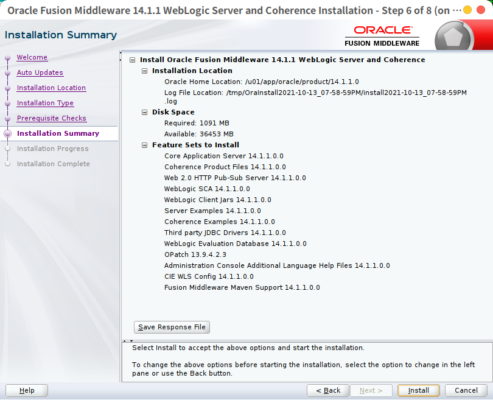Select Administration Console Additional Language Help Files
493x400 pixels.
pos(277,266)
